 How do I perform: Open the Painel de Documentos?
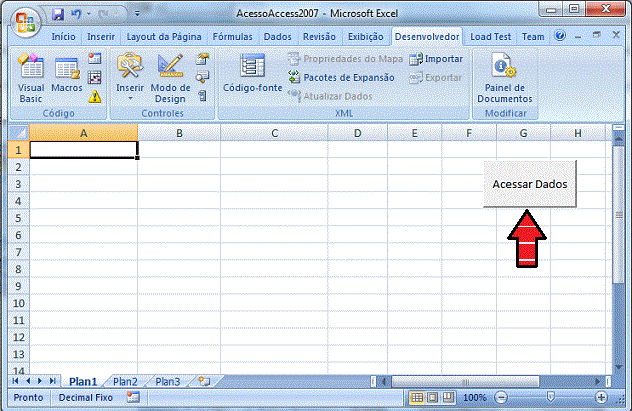coord(504,78)
